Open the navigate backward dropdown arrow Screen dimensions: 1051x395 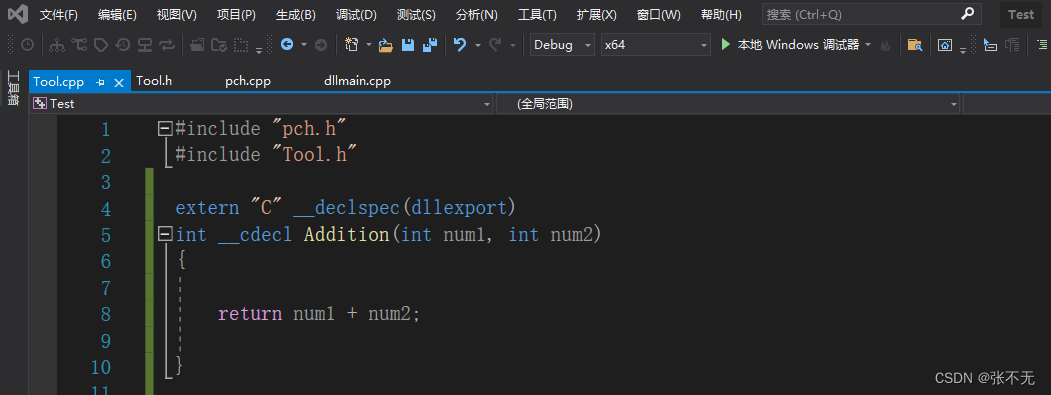(x=304, y=45)
